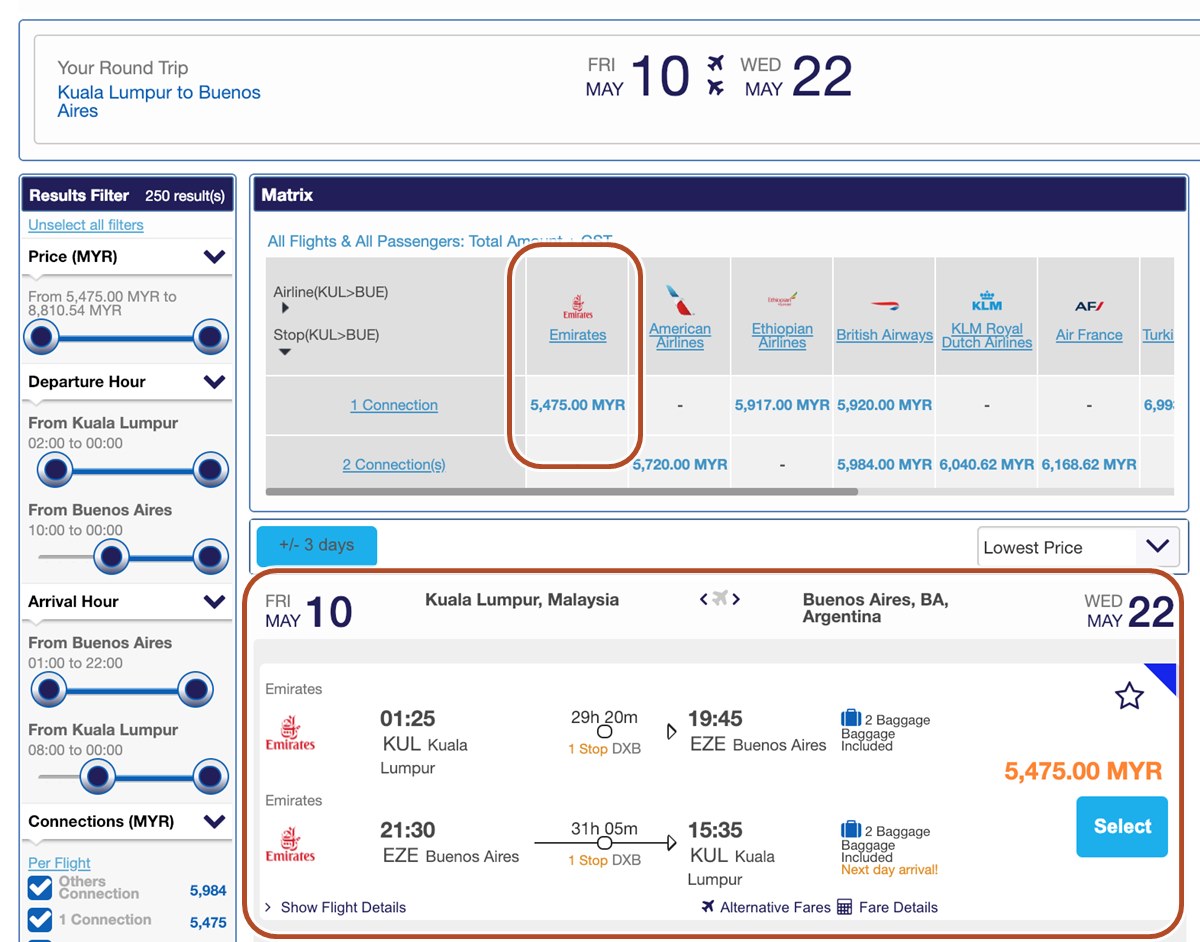Click the previous-day arrow beside plane icon
Image resolution: width=1200 pixels, height=942 pixels.
704,599
